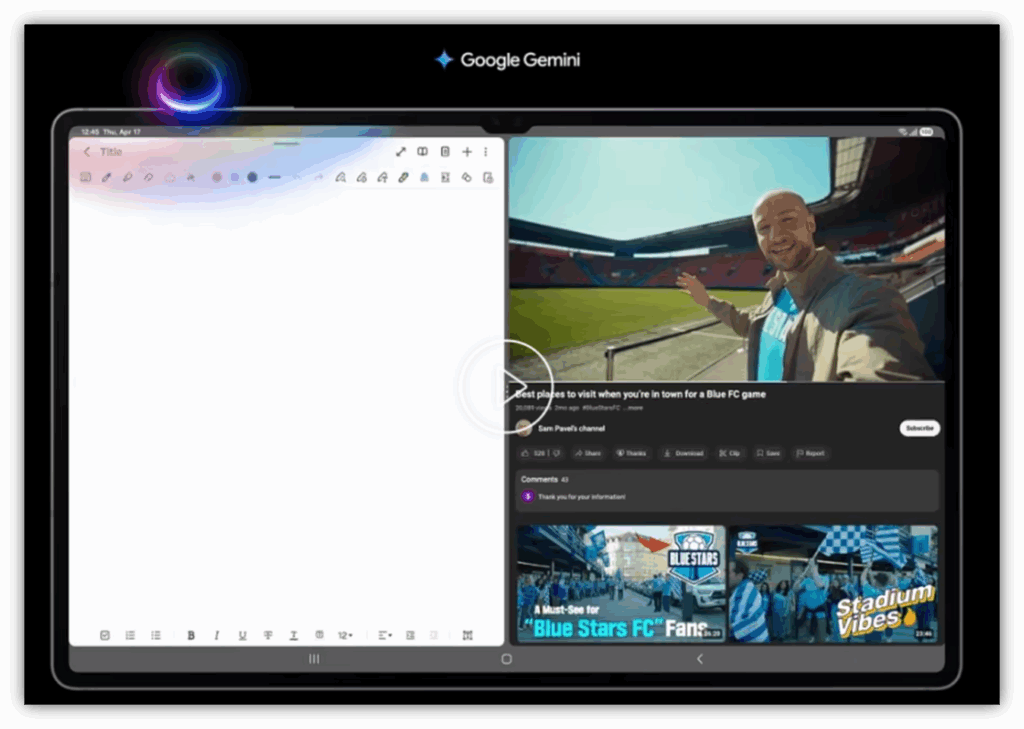Open the font size 12 dropdown
The width and height of the screenshot is (1024, 729).
(x=345, y=635)
